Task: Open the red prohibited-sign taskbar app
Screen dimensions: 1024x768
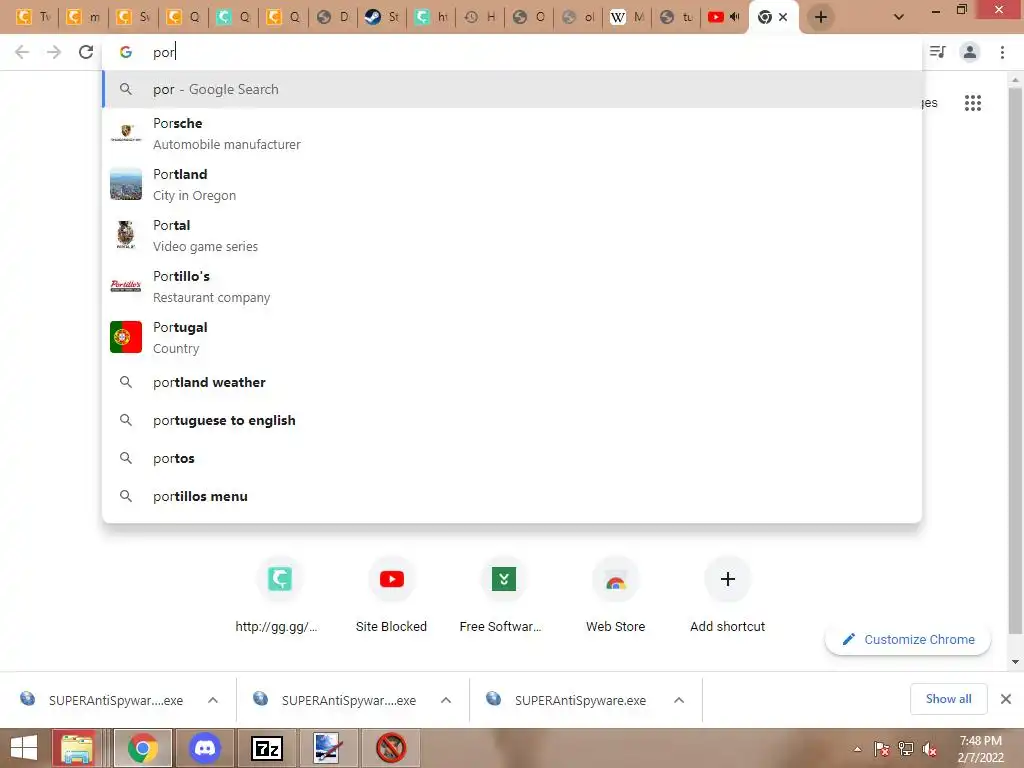Action: coord(391,748)
